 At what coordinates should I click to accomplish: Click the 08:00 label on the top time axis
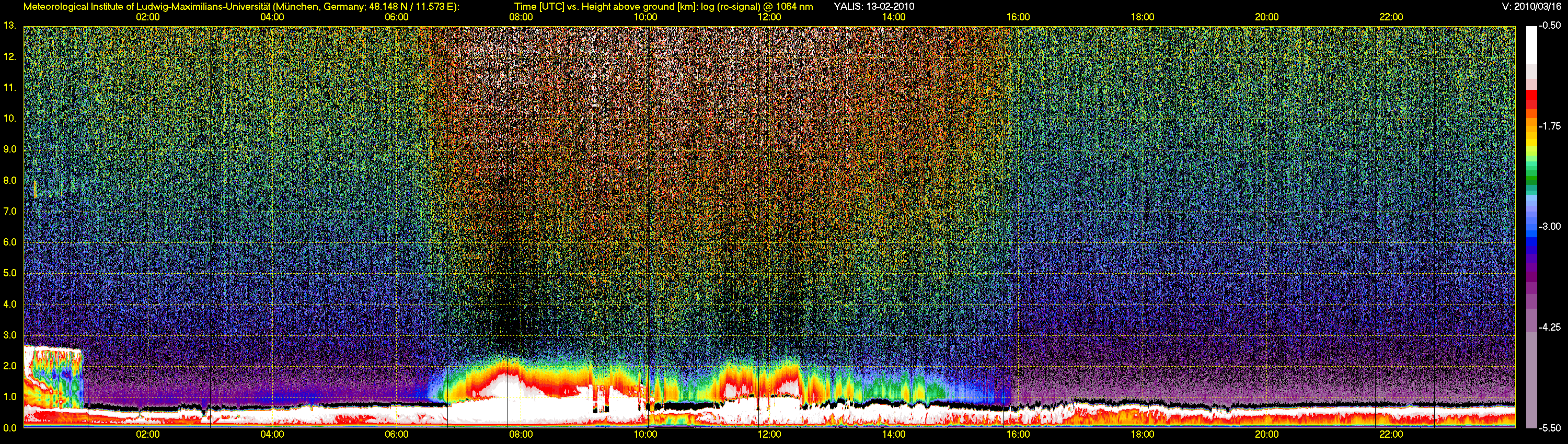pyautogui.click(x=521, y=17)
